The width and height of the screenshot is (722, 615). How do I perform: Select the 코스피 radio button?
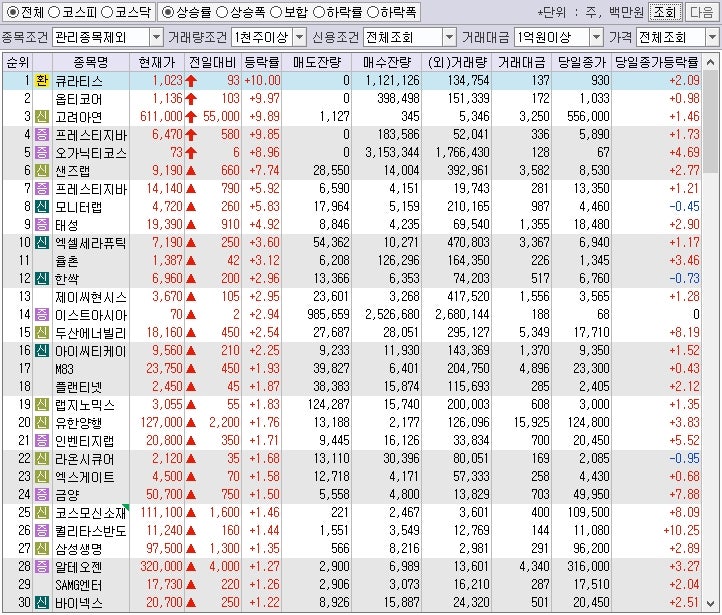[54, 12]
